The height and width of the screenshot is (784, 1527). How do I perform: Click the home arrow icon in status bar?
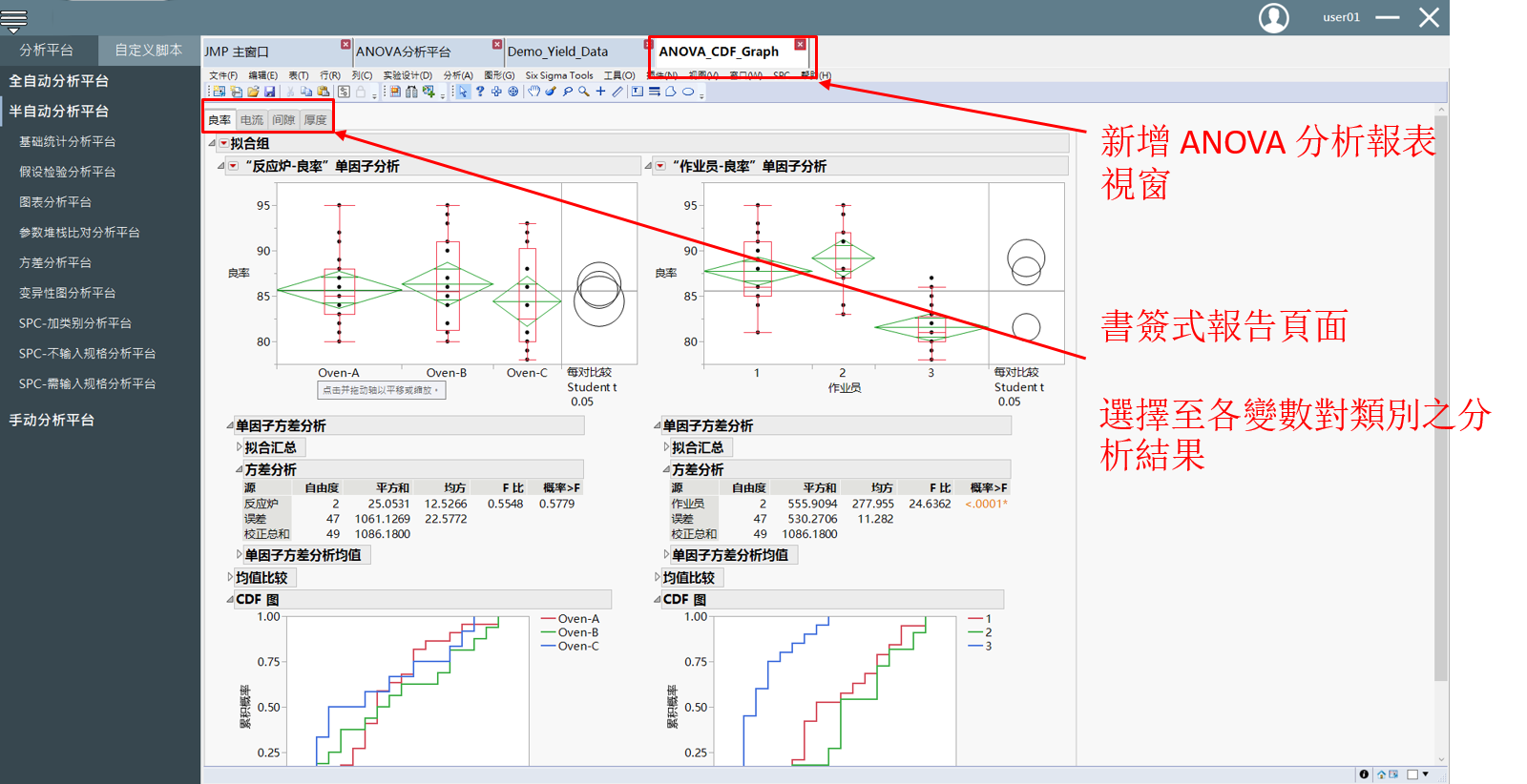coord(1381,774)
